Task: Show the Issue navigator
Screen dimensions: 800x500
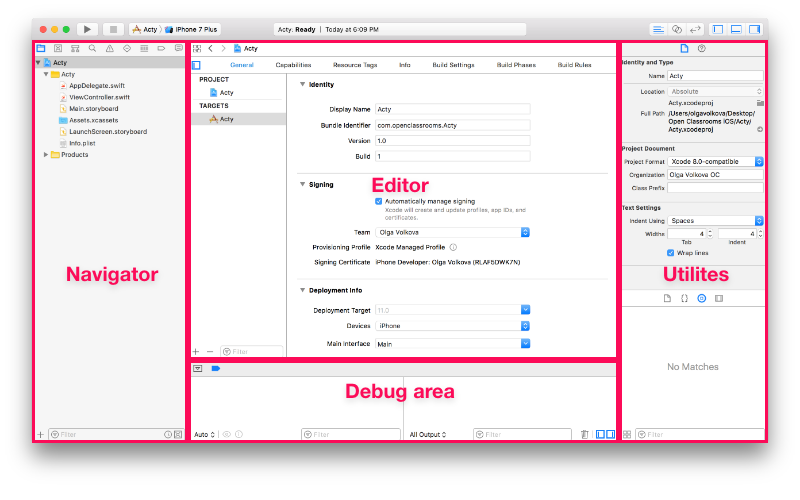Action: (x=110, y=48)
